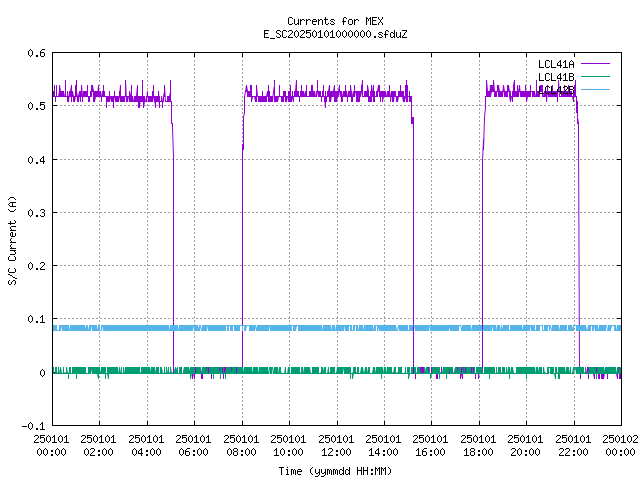This screenshot has height=480, width=640.
Task: Click the 0.1 y-axis tick label
Action: coord(36,319)
